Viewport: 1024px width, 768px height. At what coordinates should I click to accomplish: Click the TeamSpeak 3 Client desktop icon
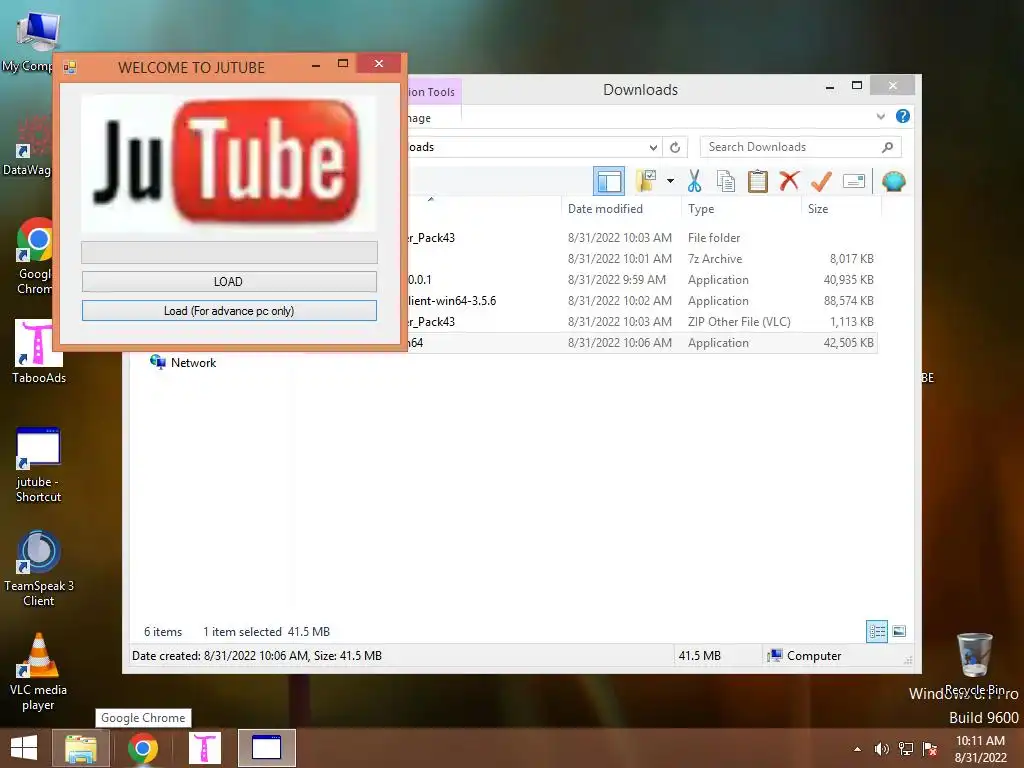[39, 569]
